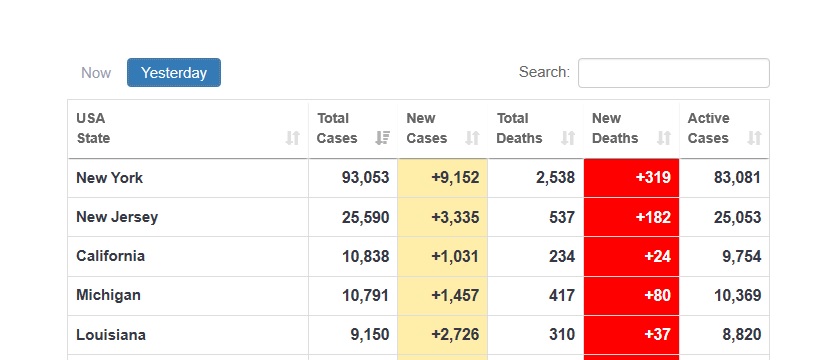Sort by New Deaths arrow icon
Image resolution: width=836 pixels, height=360 pixels.
[x=663, y=138]
